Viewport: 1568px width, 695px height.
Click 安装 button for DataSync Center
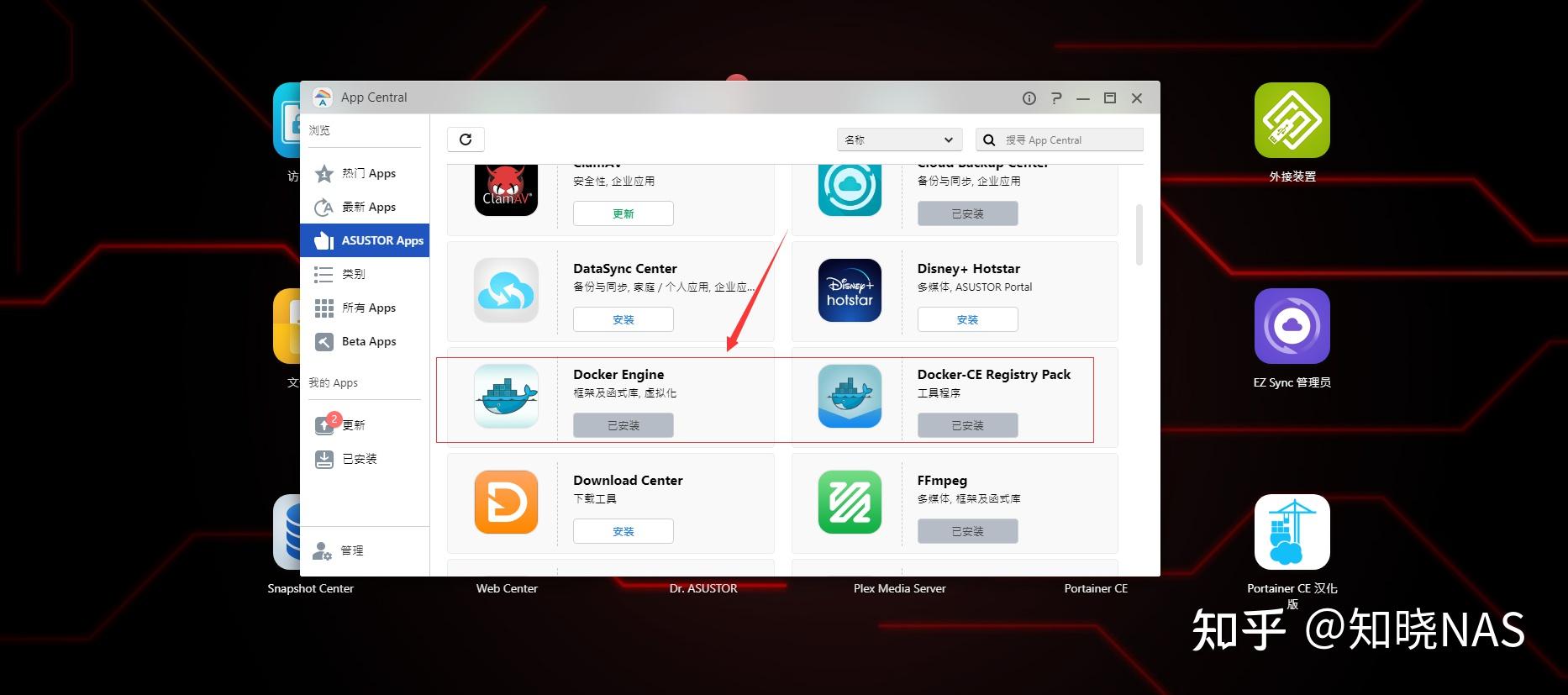tap(624, 319)
